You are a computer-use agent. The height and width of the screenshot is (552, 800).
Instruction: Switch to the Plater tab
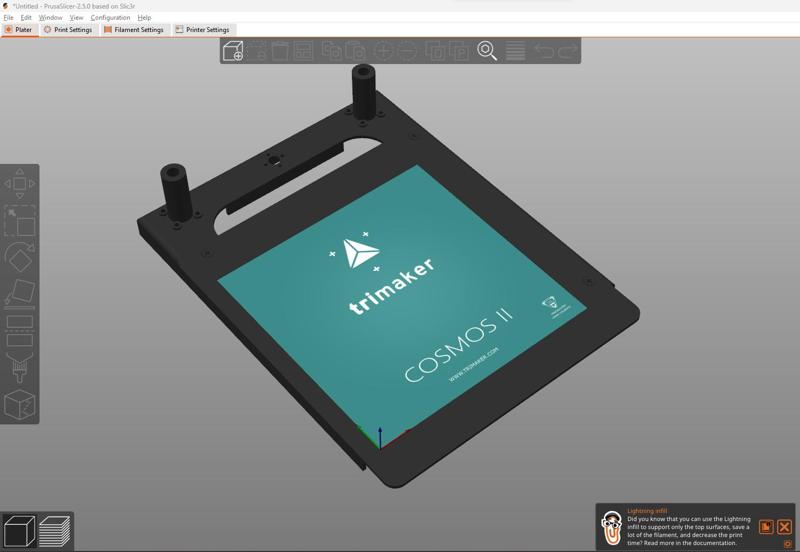[x=19, y=30]
